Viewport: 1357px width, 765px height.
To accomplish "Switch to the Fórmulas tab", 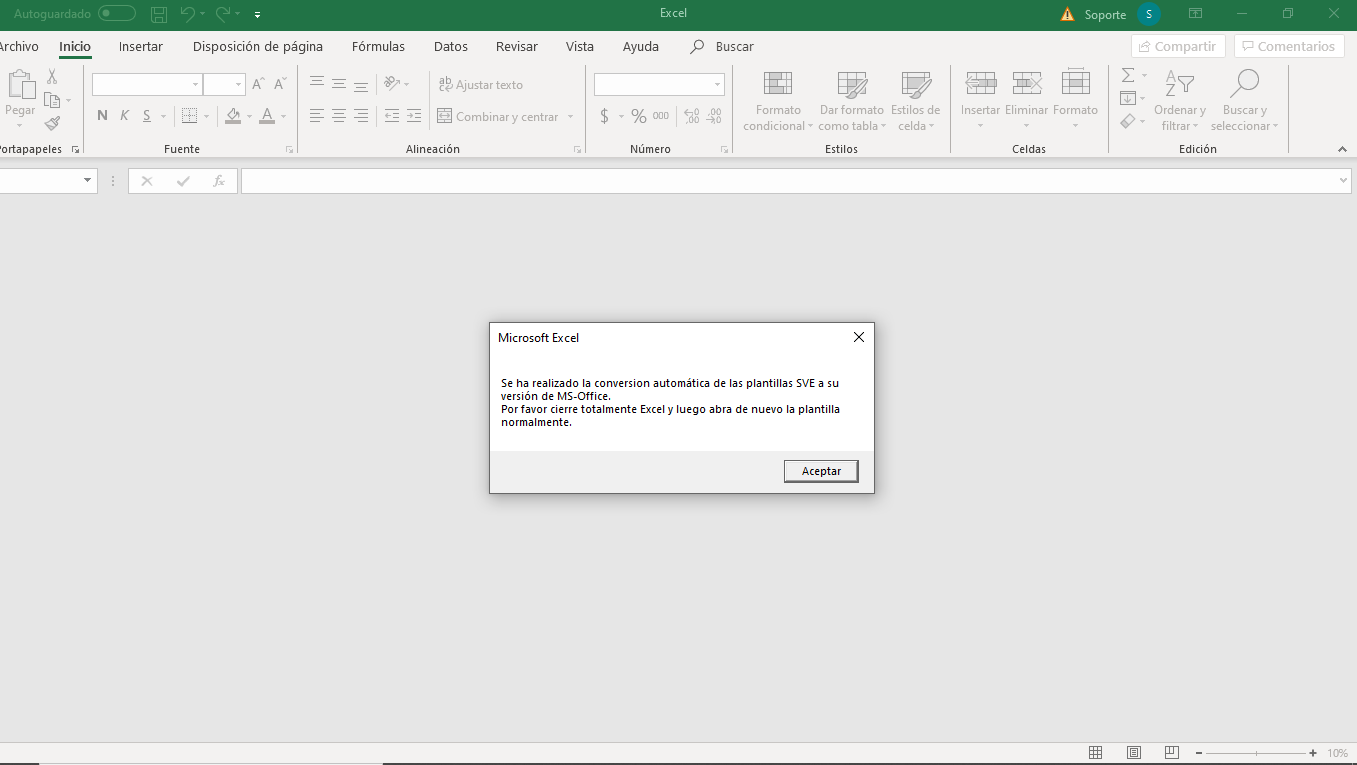I will pos(378,46).
